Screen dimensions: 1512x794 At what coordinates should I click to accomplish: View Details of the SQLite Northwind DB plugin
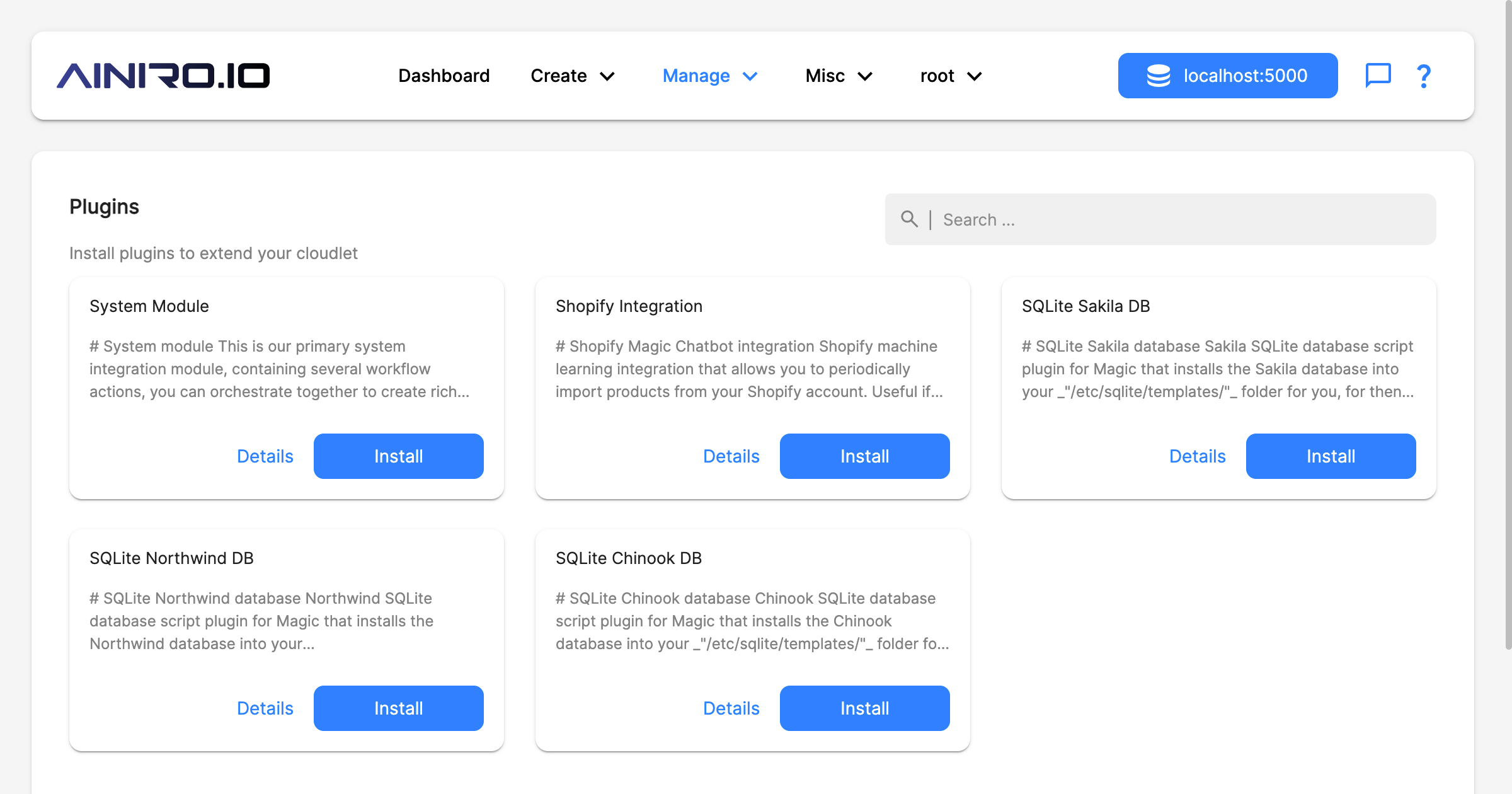coord(265,708)
